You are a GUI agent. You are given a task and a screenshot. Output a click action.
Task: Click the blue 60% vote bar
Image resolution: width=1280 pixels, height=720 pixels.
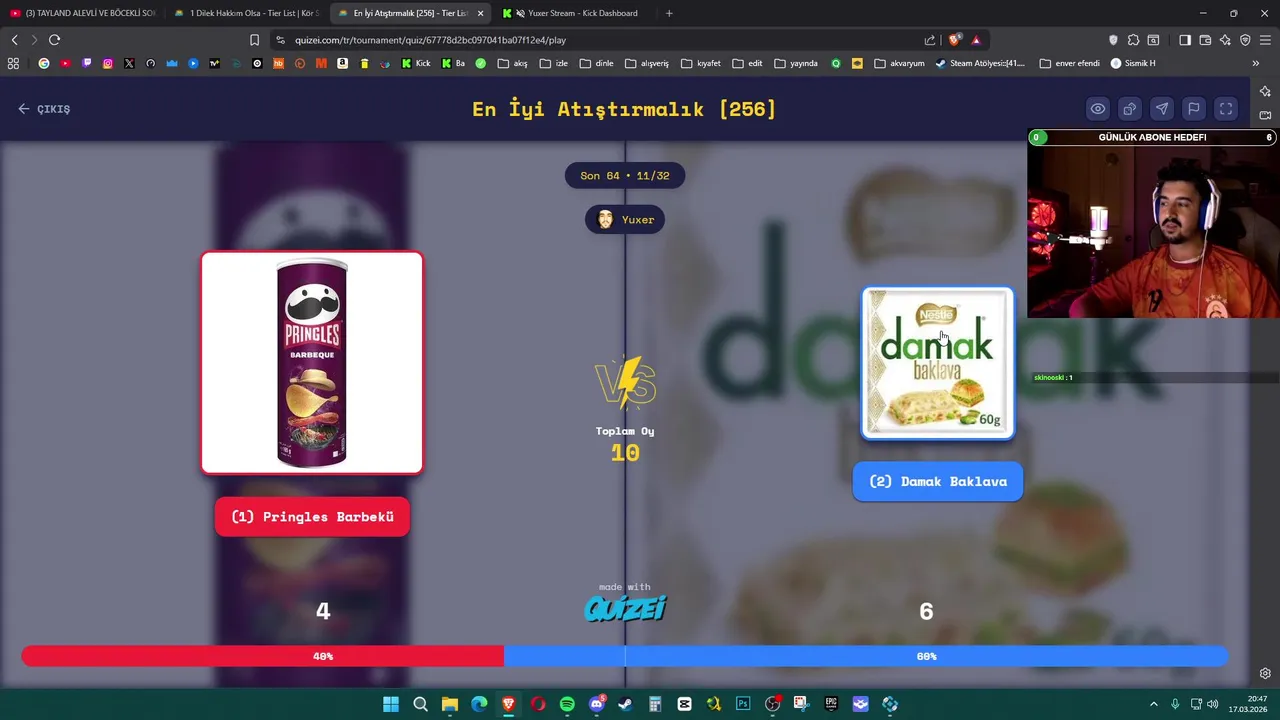(866, 656)
